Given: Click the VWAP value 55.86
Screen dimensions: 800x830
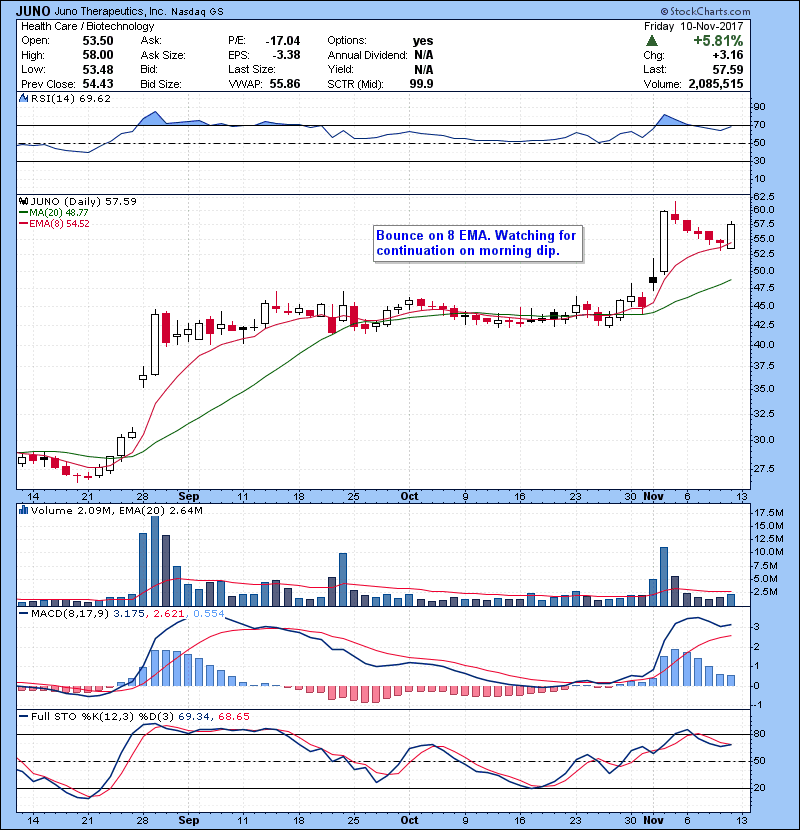Looking at the screenshot, I should click(x=285, y=84).
